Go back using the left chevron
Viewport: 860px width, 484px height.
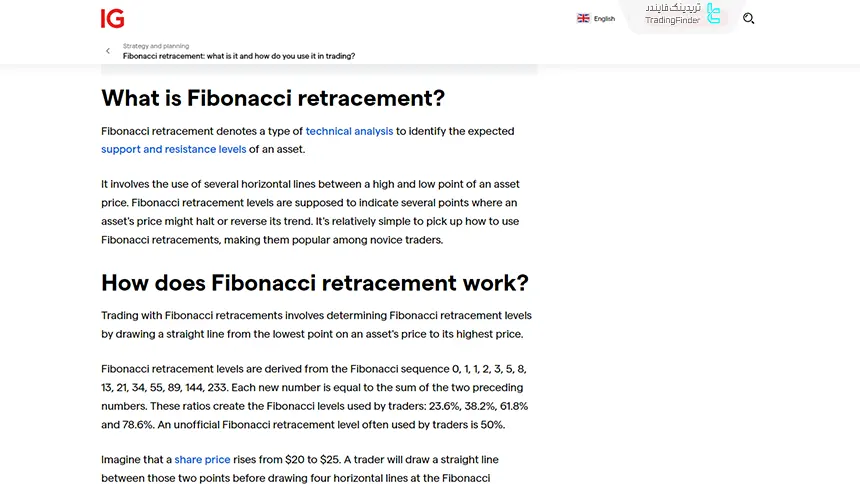pos(108,51)
